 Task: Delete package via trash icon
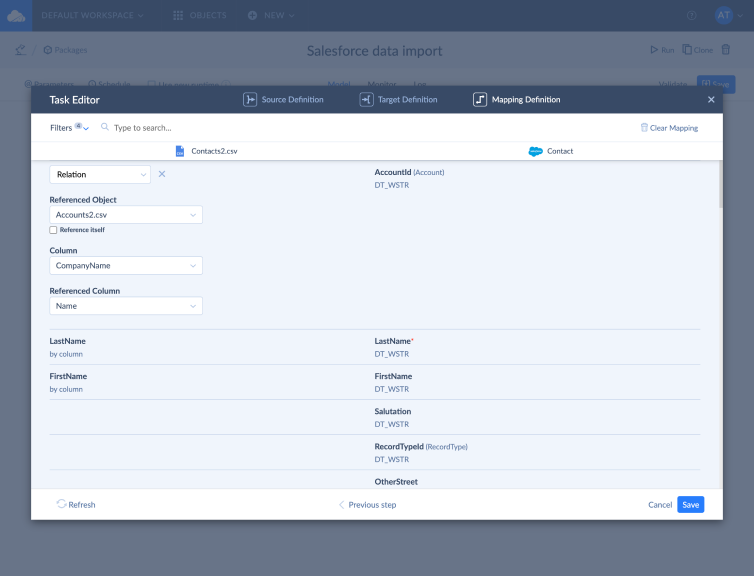click(x=726, y=50)
